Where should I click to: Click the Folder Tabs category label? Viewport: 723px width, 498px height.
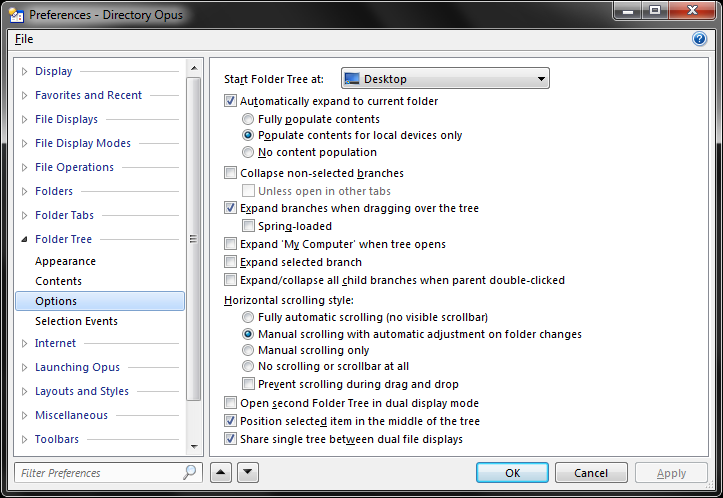click(x=65, y=215)
